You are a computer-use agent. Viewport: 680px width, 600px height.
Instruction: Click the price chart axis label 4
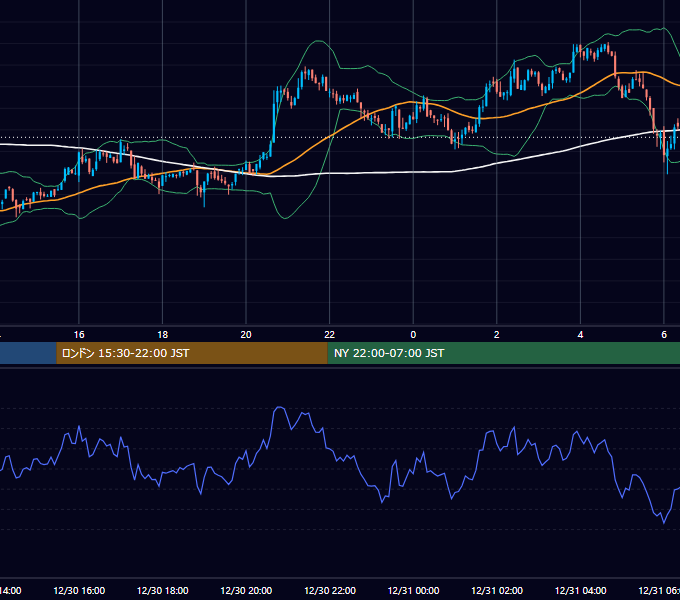tap(580, 335)
